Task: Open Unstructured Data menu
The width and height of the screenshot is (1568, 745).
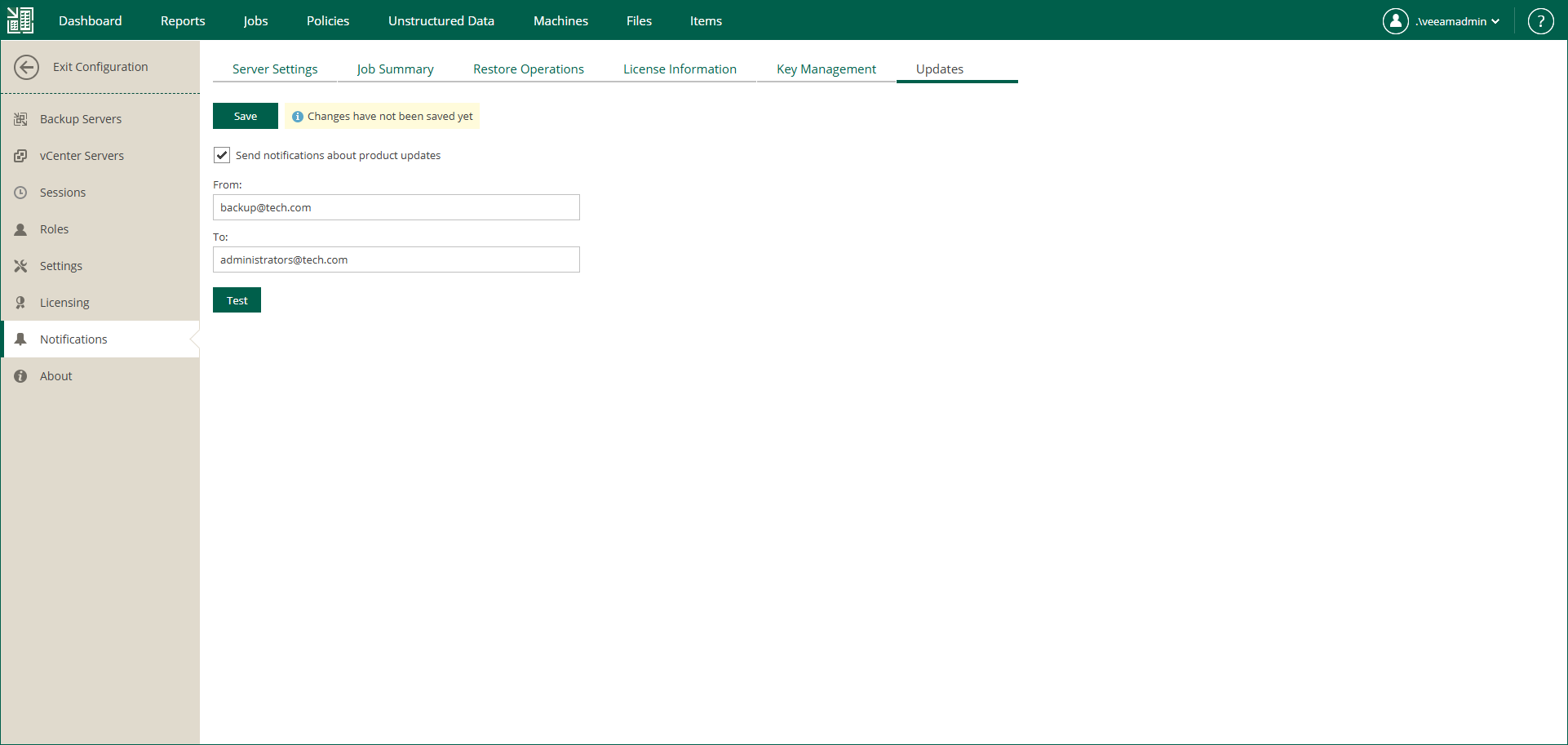Action: tap(441, 21)
